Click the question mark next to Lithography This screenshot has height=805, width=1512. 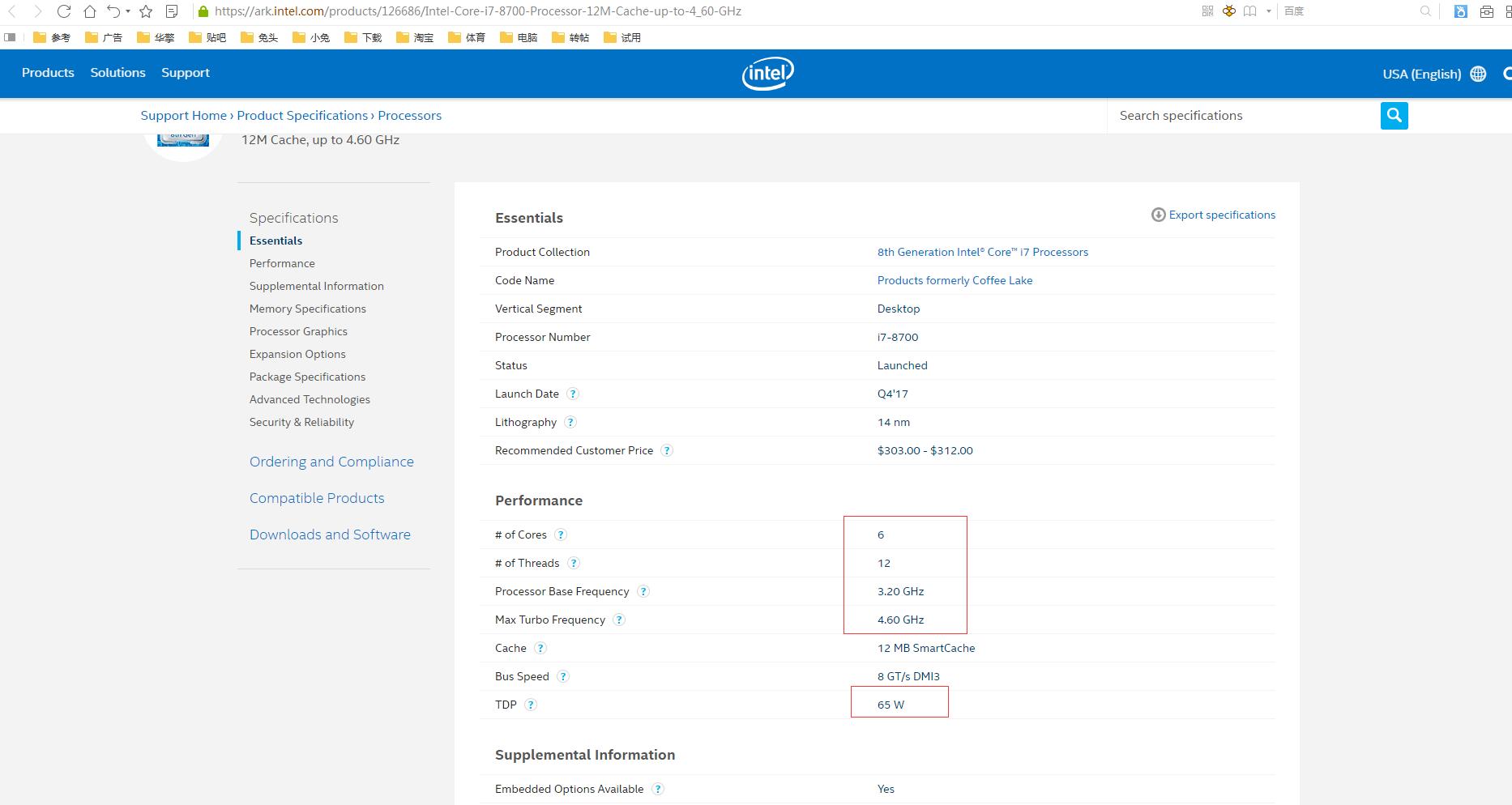(x=570, y=422)
